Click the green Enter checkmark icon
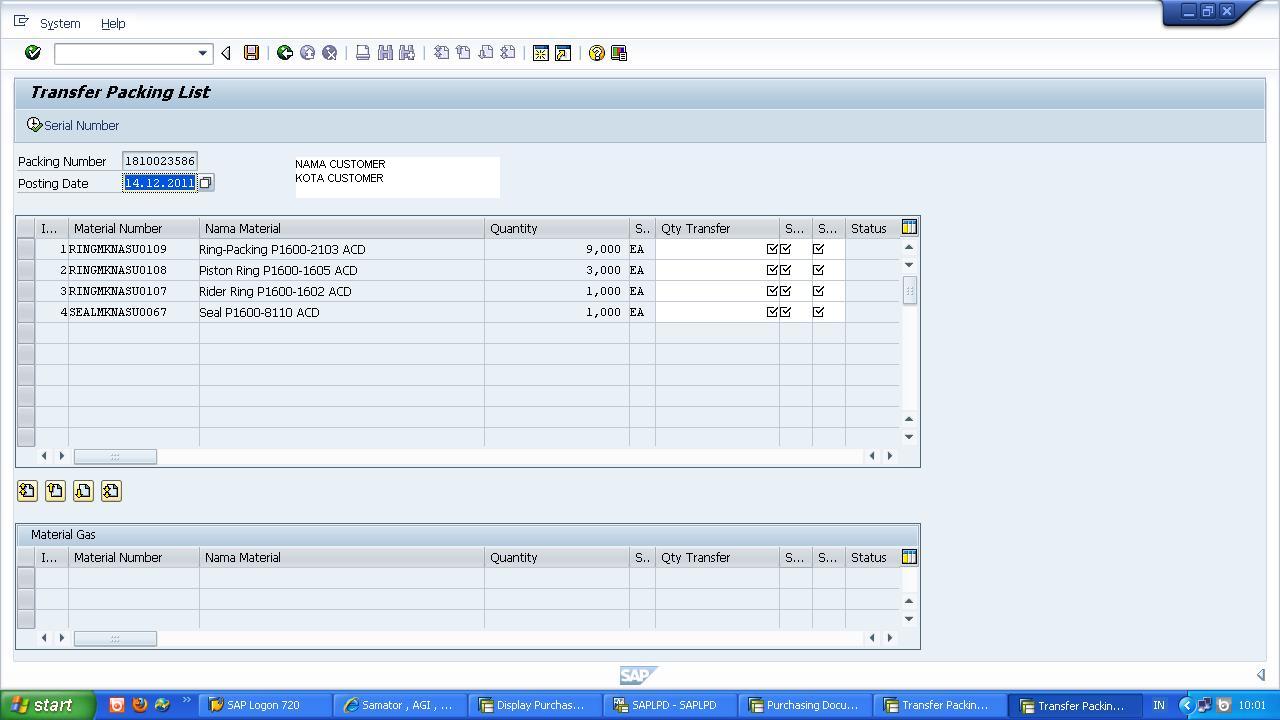 (x=32, y=53)
